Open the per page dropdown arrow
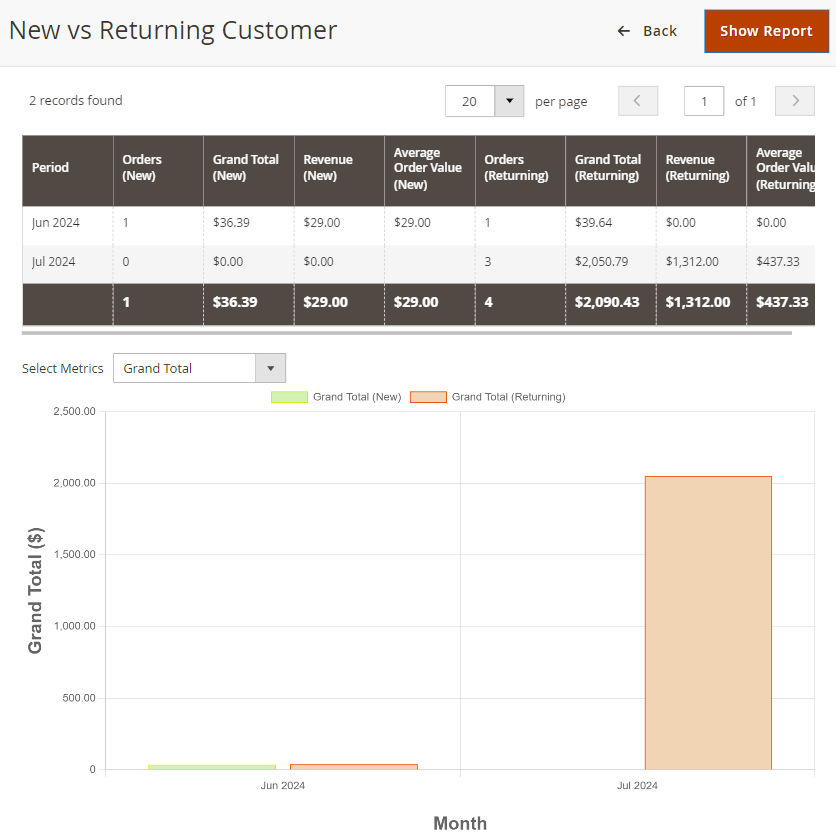The height and width of the screenshot is (839, 836). [x=509, y=101]
